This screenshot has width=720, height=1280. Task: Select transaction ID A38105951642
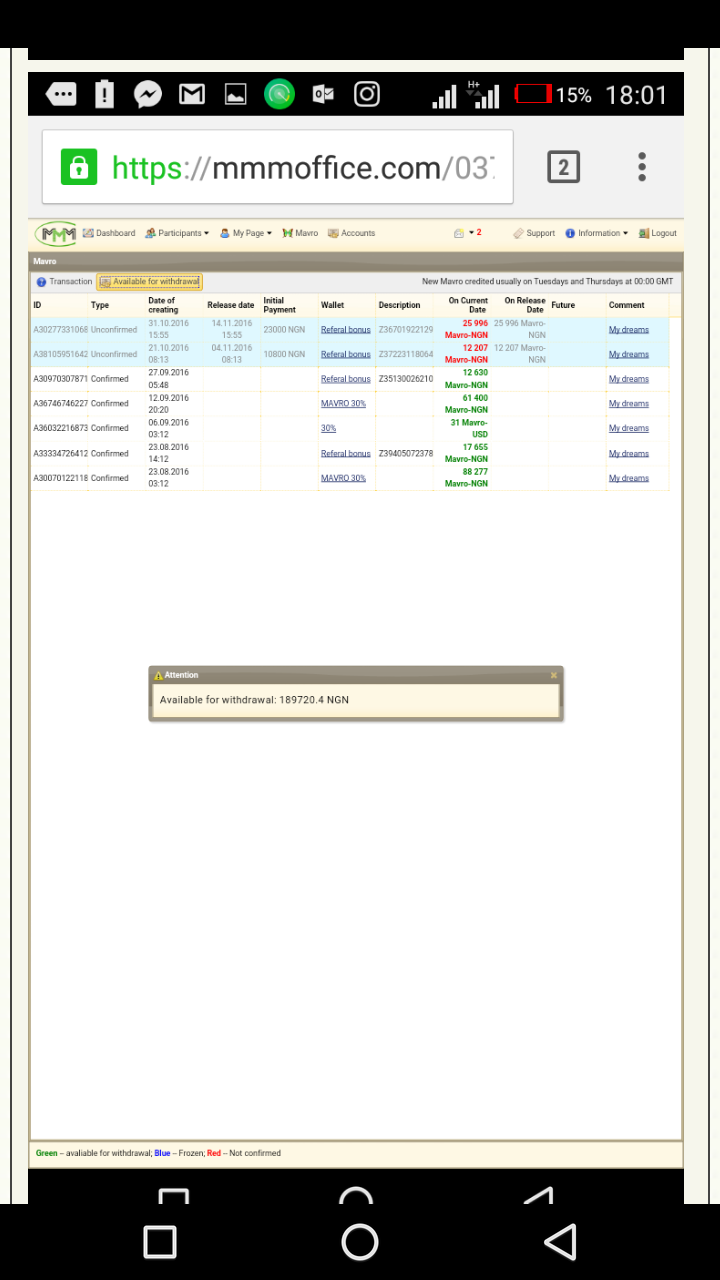point(60,354)
